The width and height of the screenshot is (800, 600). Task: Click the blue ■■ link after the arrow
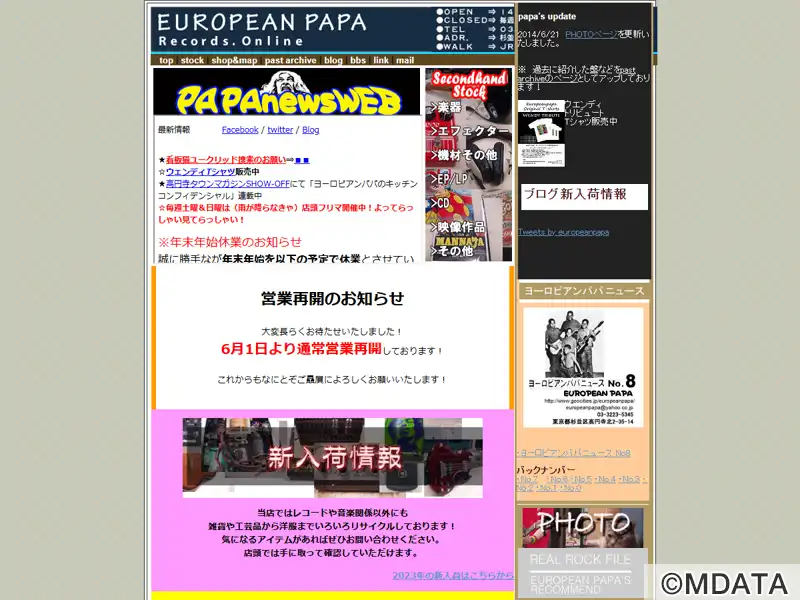pos(302,160)
